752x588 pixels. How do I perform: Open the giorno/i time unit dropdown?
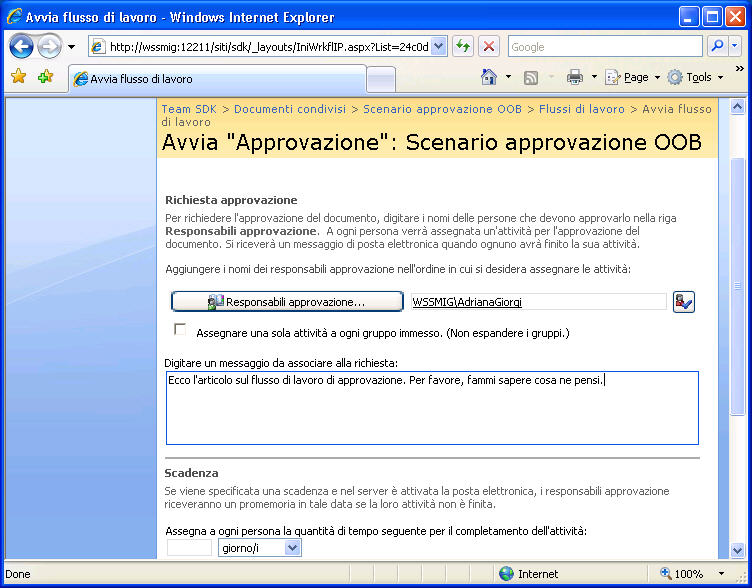pyautogui.click(x=259, y=548)
